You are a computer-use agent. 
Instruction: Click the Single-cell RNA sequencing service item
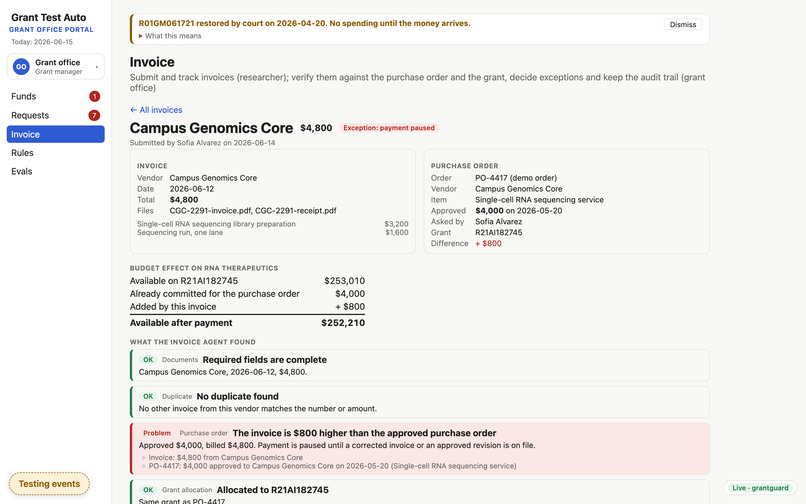pyautogui.click(x=539, y=200)
